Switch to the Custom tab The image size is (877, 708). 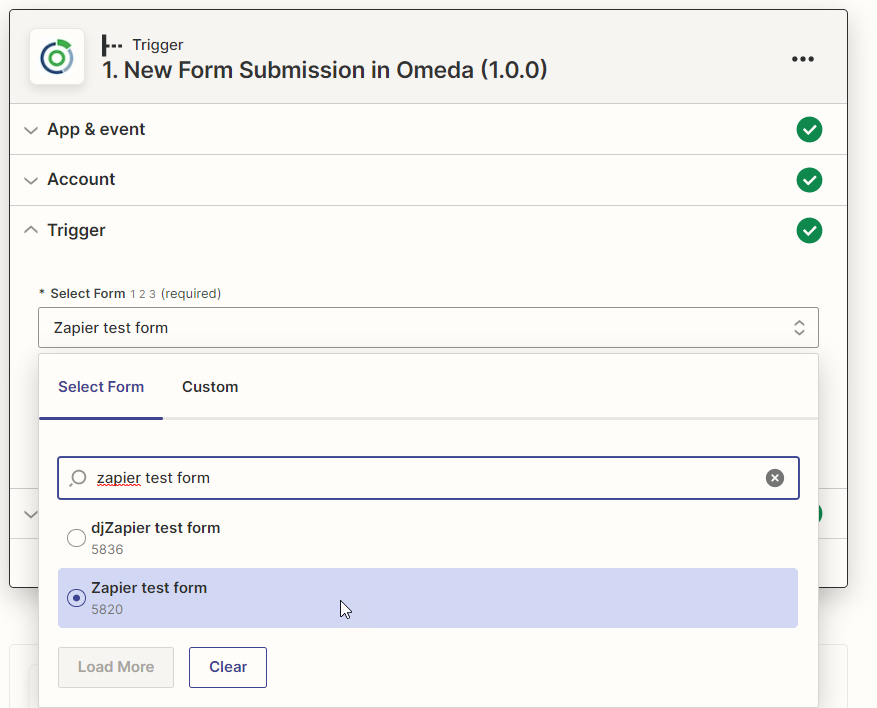(x=210, y=387)
